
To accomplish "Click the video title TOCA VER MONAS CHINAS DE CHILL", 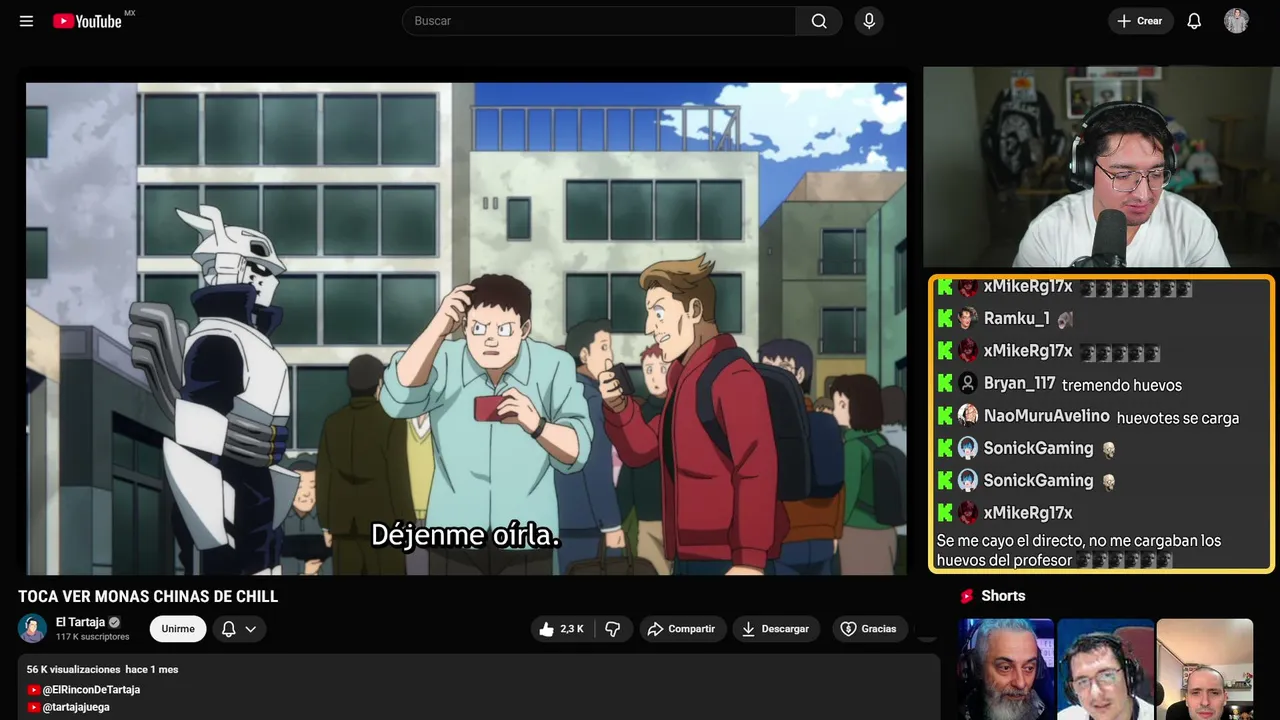I will click(148, 597).
